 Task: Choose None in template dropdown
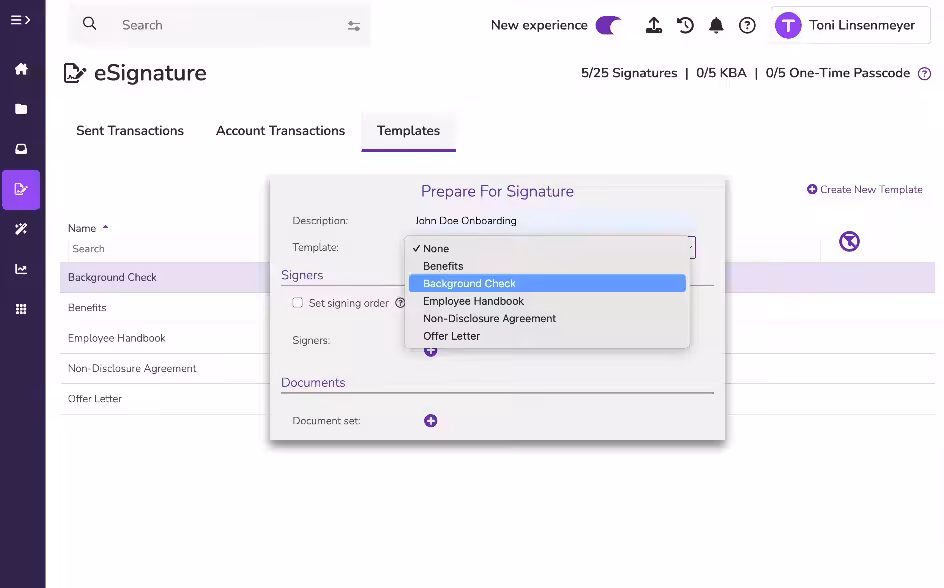pyautogui.click(x=547, y=249)
